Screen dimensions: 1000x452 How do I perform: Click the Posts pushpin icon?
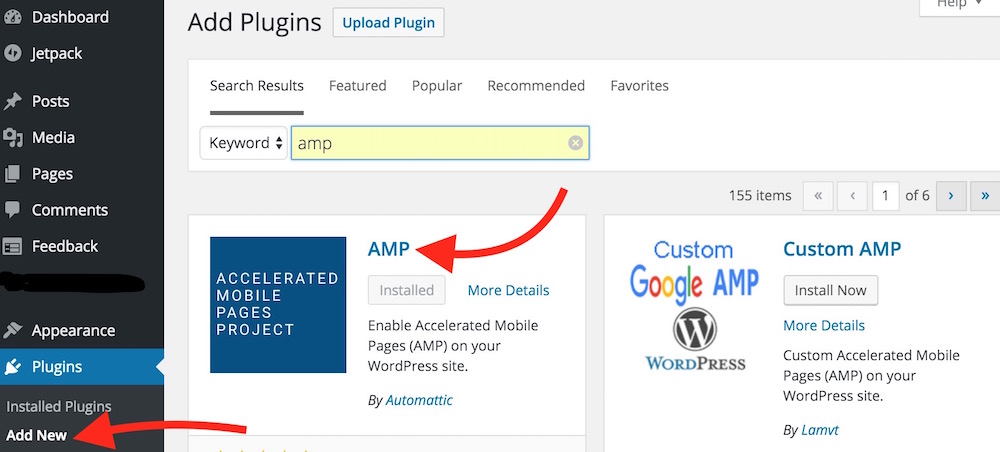(x=13, y=101)
